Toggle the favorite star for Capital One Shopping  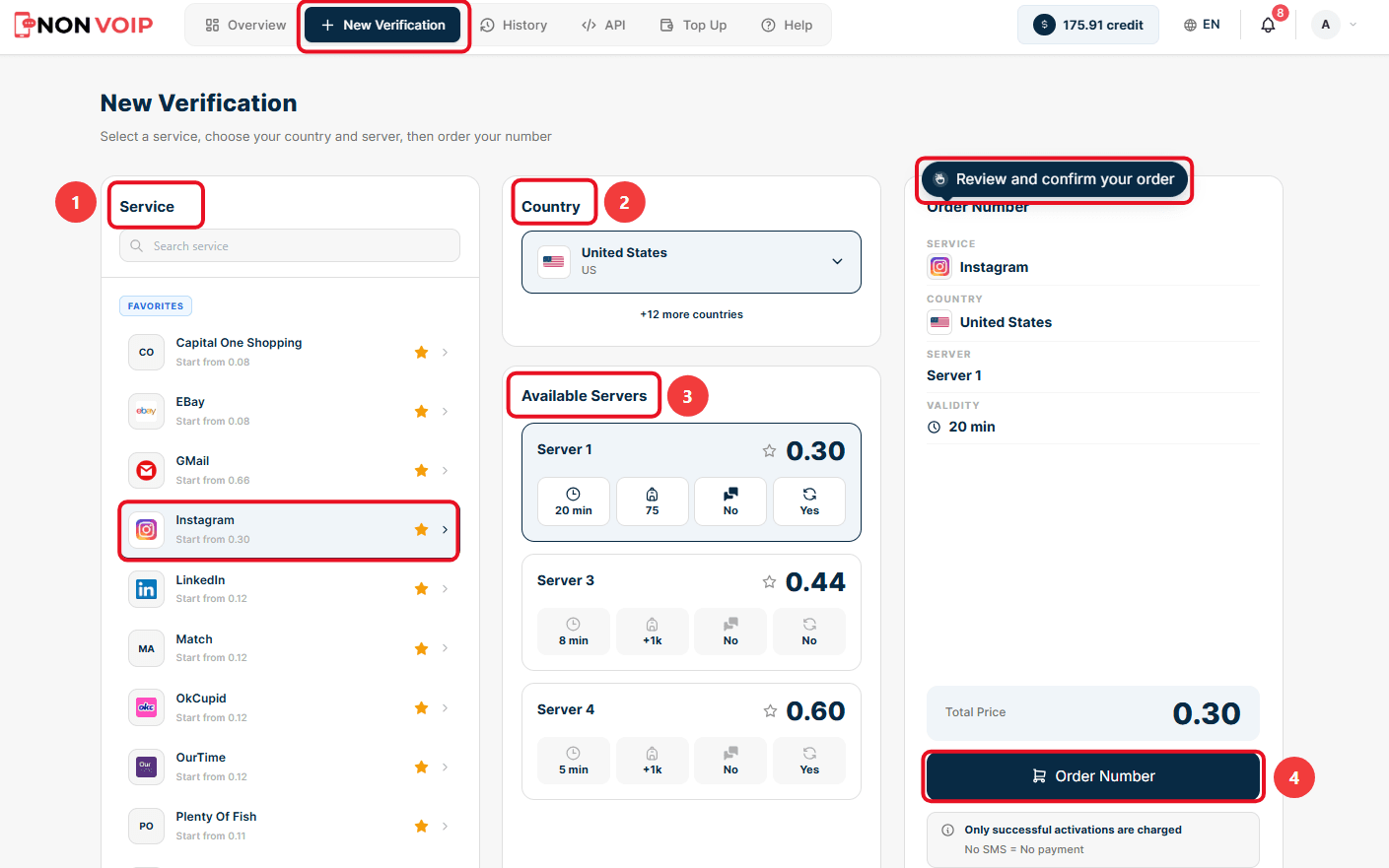(421, 352)
